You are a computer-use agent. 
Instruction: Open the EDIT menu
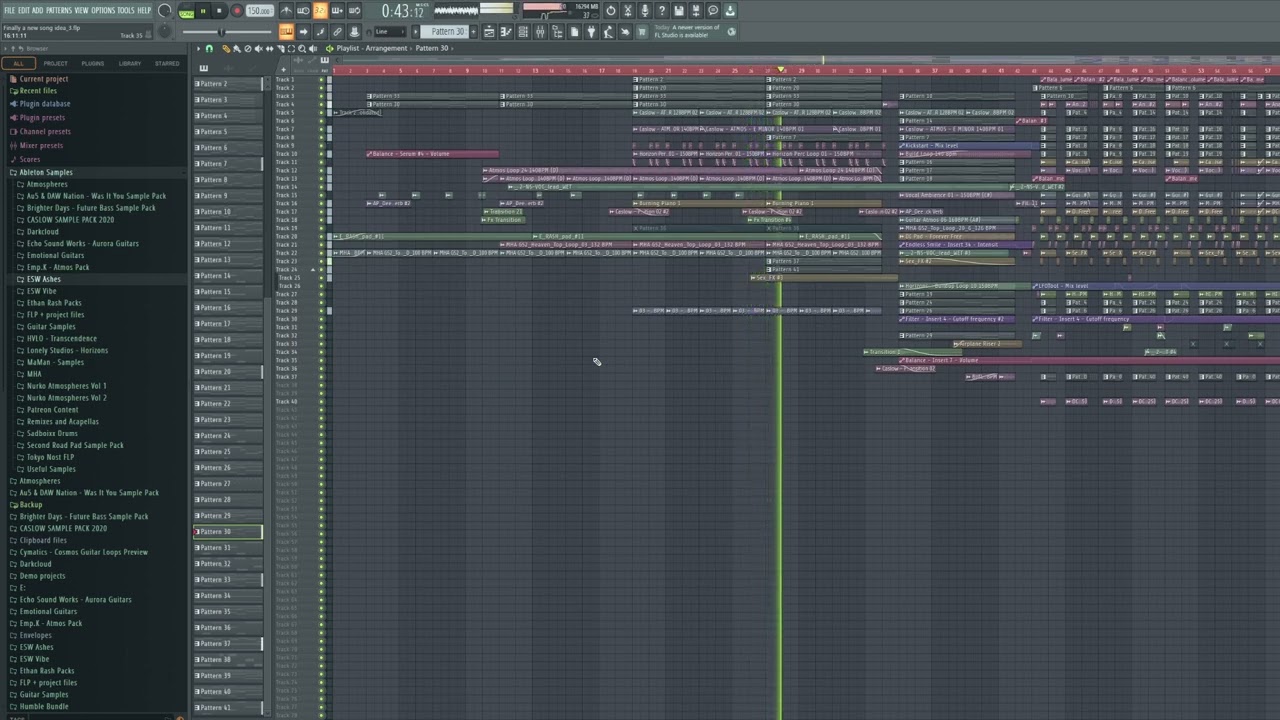[23, 10]
